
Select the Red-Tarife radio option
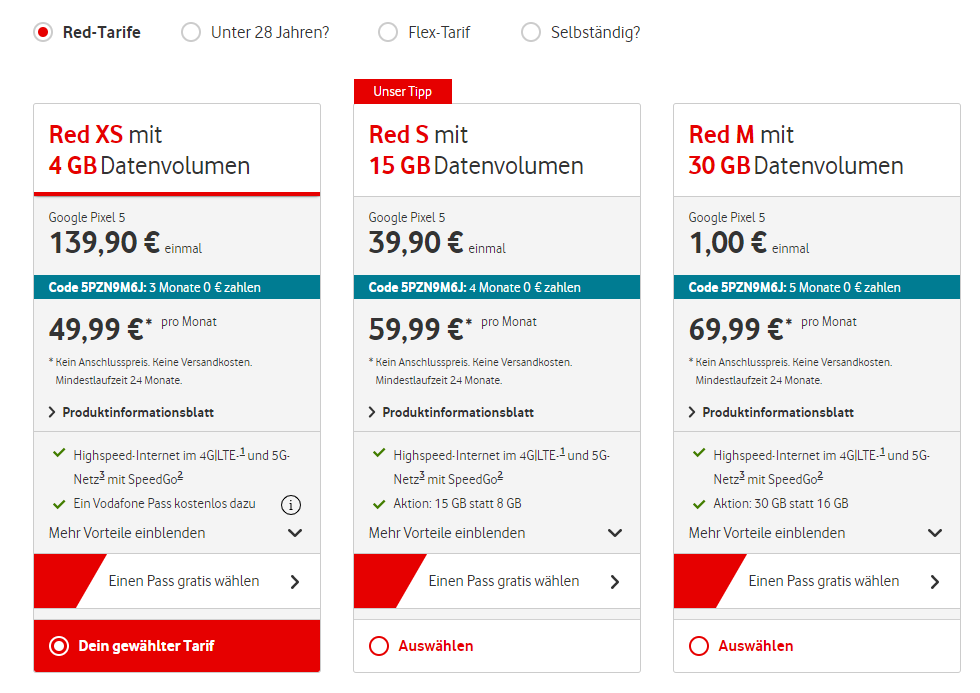(43, 32)
